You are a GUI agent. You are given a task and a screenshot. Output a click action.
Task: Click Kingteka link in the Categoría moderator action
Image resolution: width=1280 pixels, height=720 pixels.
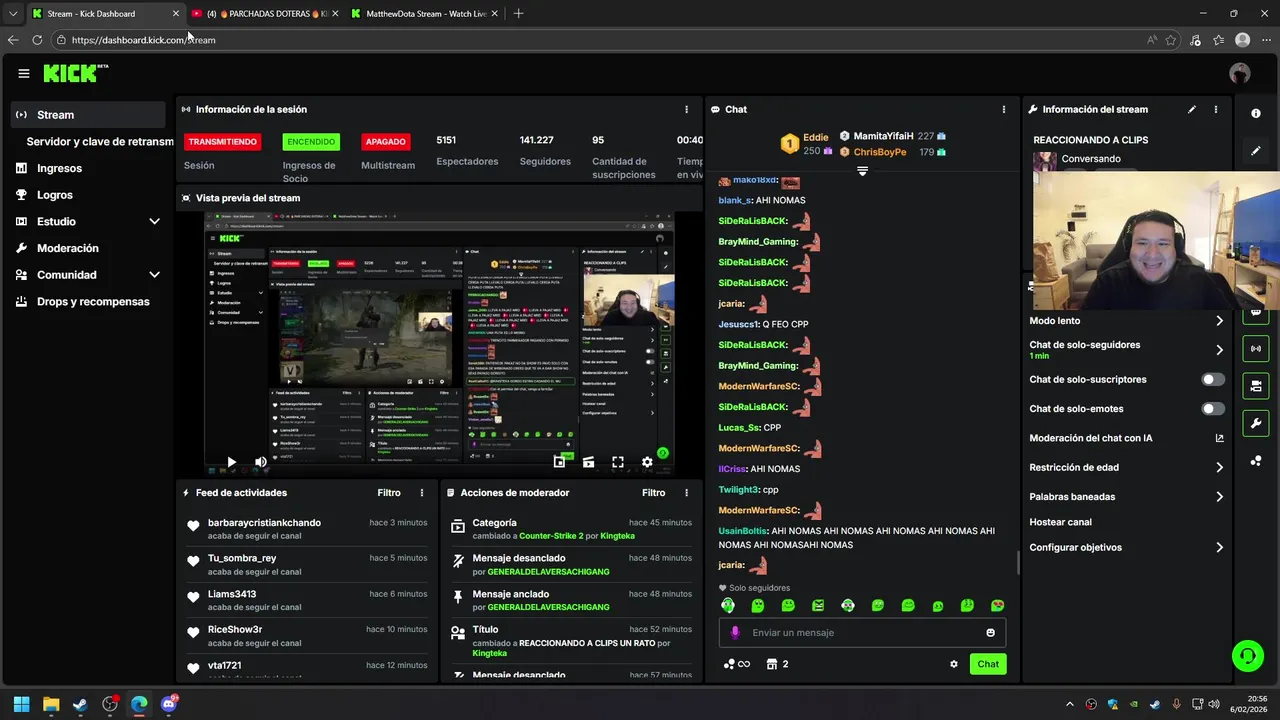pos(618,536)
